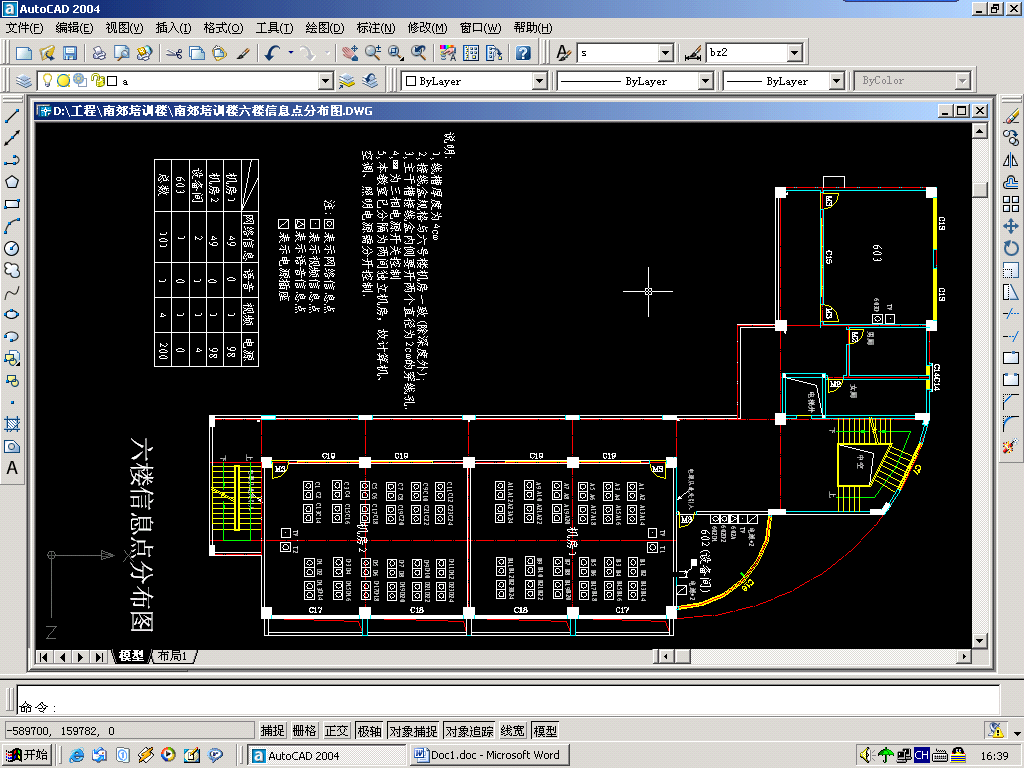This screenshot has width=1024, height=768.
Task: Select the Erase tool in modify toolbar
Action: (1010, 116)
